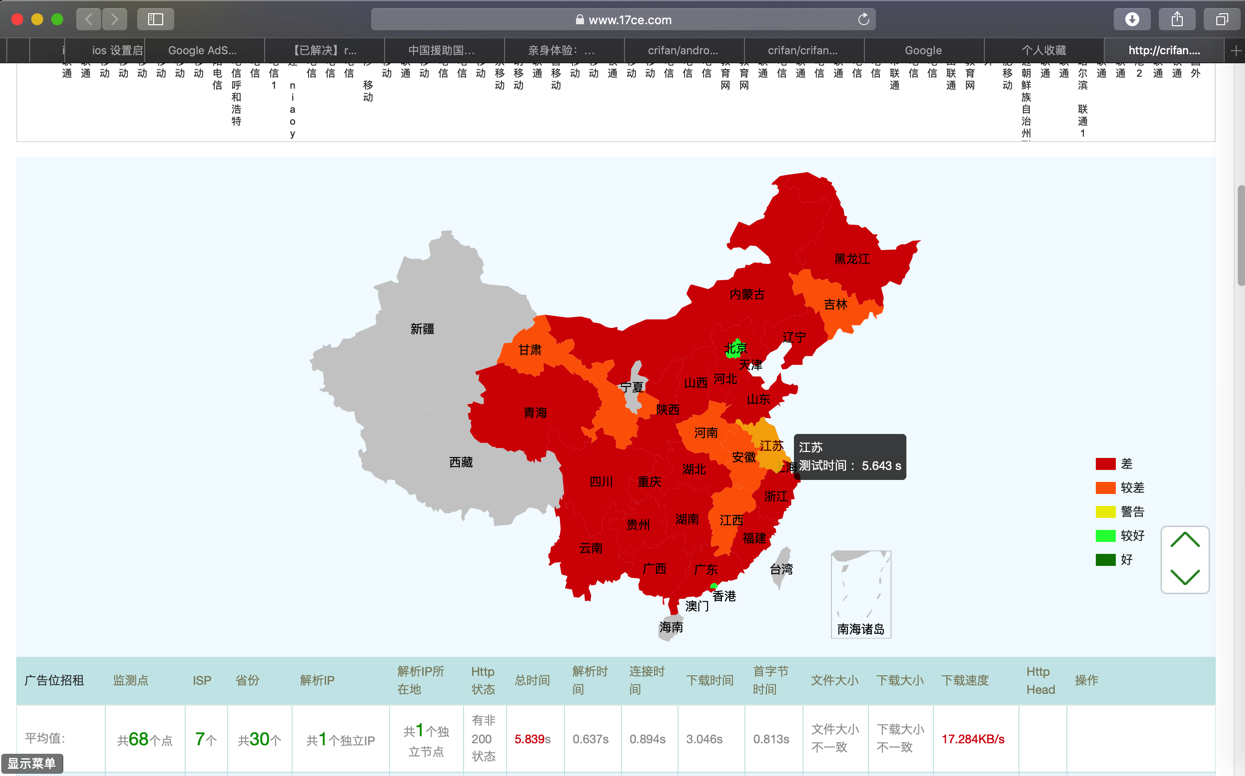Click Sichuan (四川) province on map
The image size is (1245, 776).
(x=600, y=482)
